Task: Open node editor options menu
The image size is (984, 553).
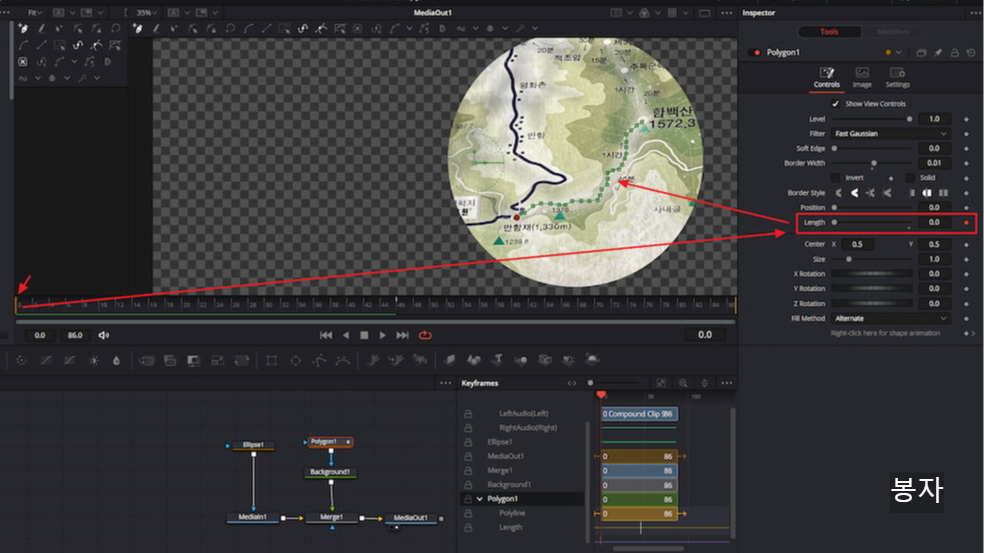Action: (446, 383)
